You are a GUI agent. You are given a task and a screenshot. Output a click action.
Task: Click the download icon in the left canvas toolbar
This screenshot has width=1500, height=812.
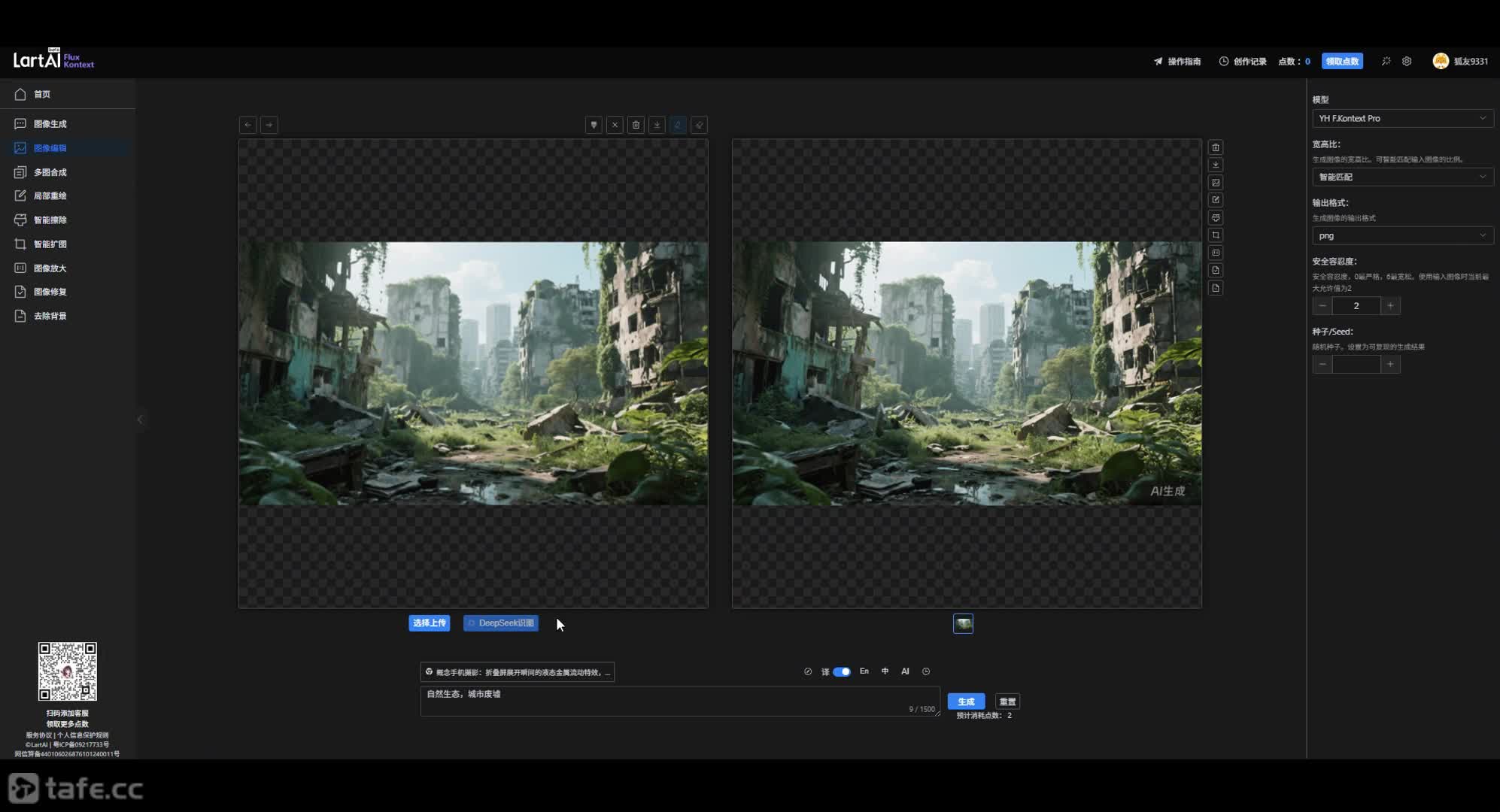pyautogui.click(x=657, y=125)
